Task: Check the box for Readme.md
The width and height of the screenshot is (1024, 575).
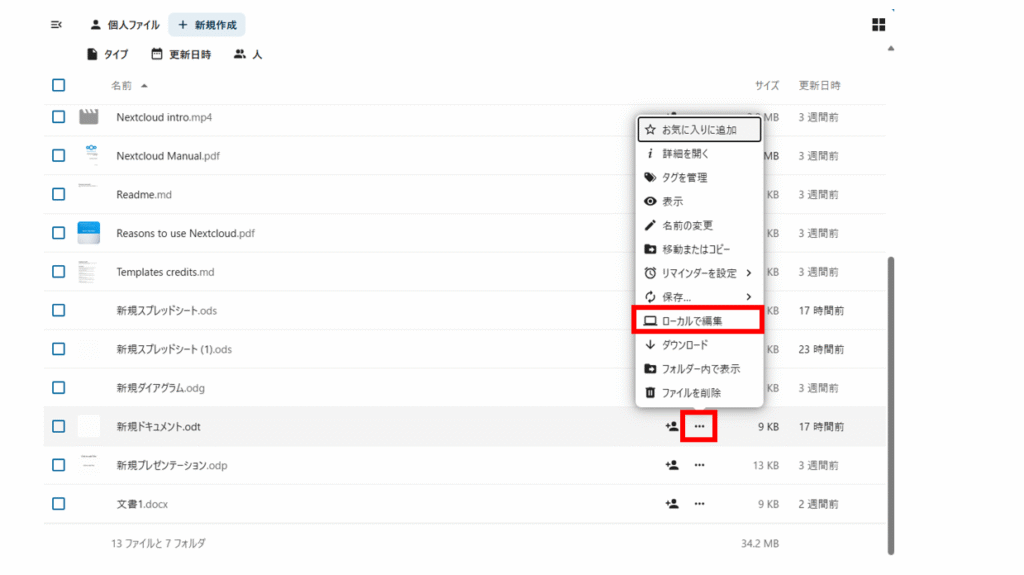Action: tap(58, 195)
